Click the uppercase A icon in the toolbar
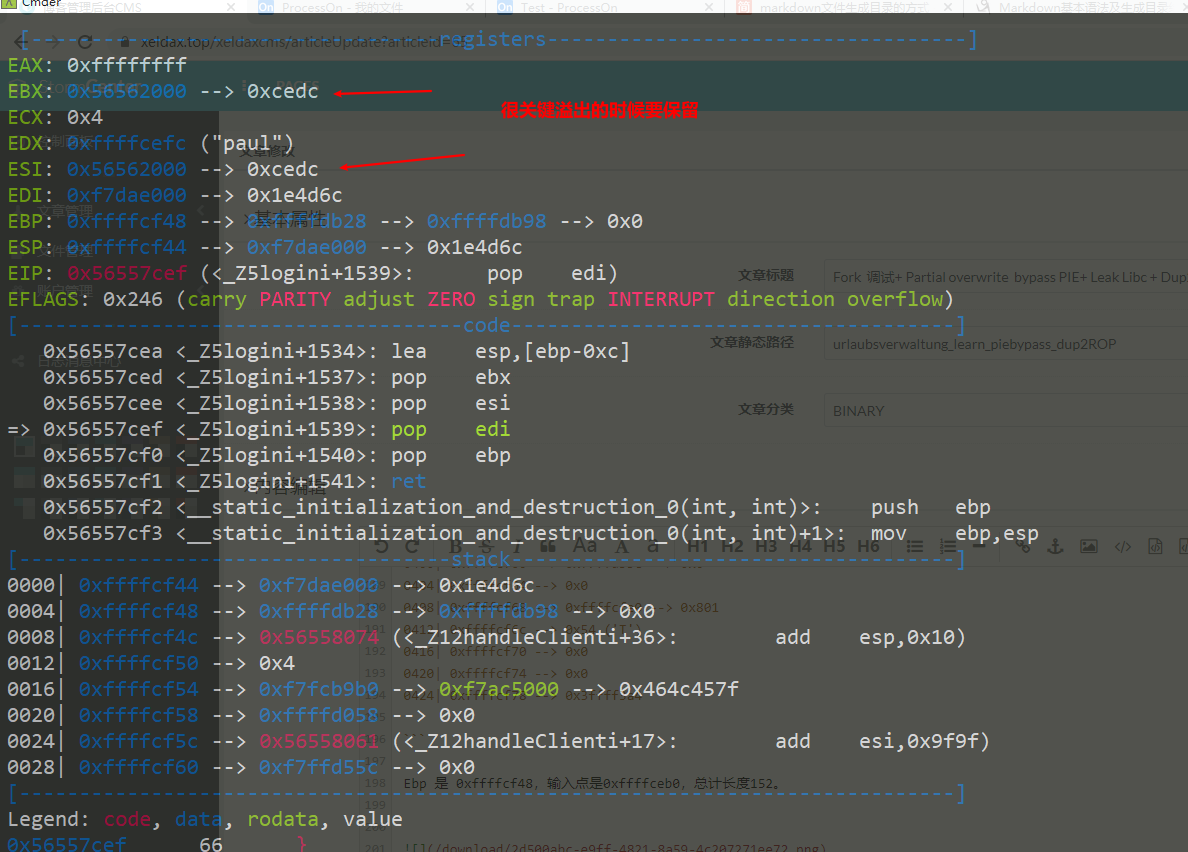This screenshot has width=1188, height=852. [621, 546]
